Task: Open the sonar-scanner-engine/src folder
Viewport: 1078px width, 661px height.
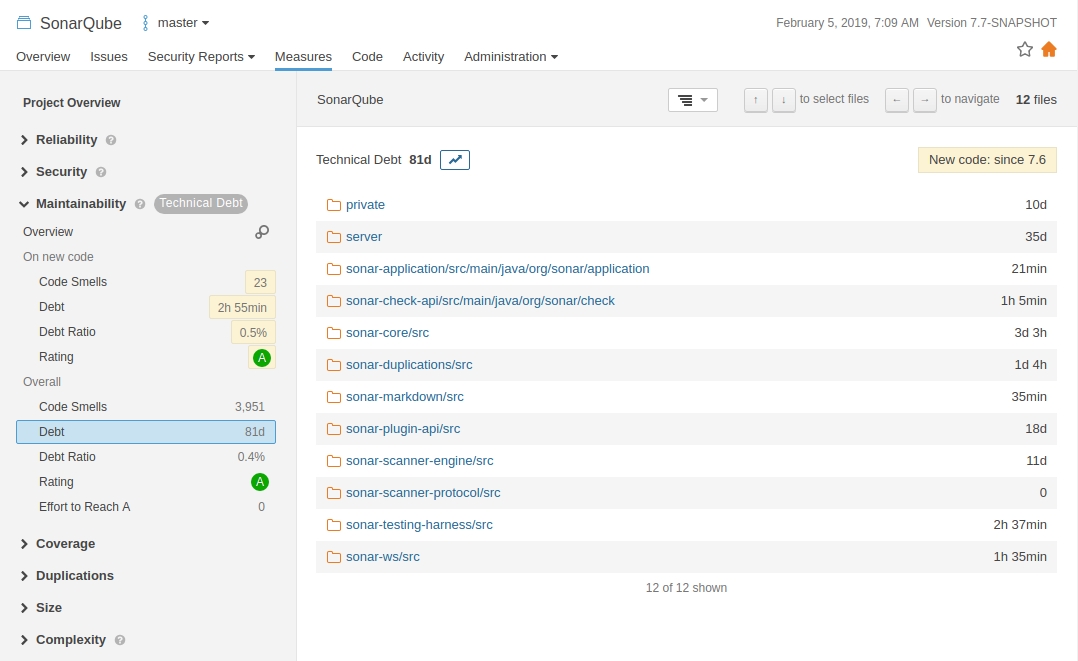Action: pos(419,461)
